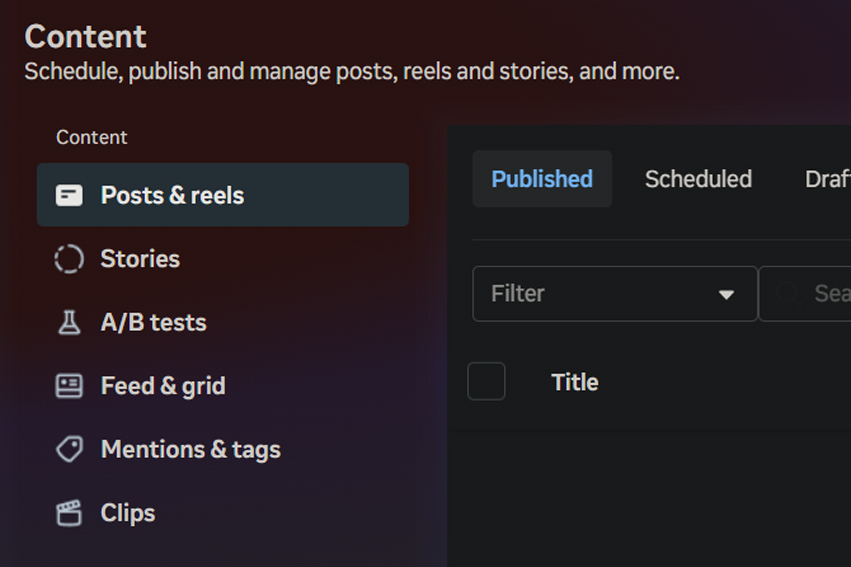This screenshot has height=567, width=851.
Task: Click the magnifier icon in search box
Action: (789, 293)
